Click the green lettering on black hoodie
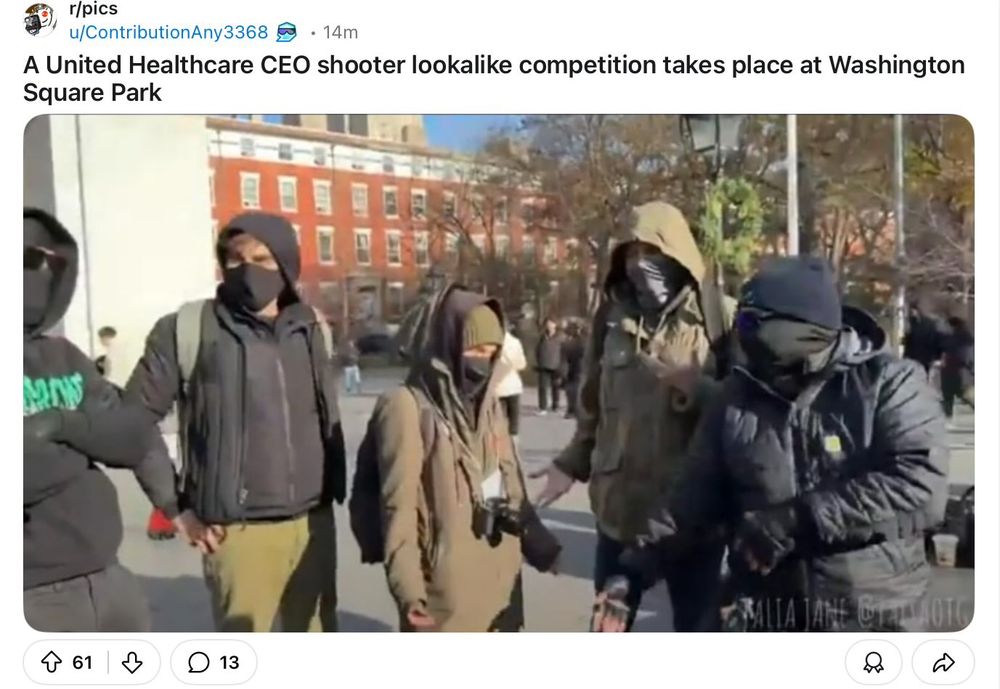The width and height of the screenshot is (1000, 689). (54, 392)
